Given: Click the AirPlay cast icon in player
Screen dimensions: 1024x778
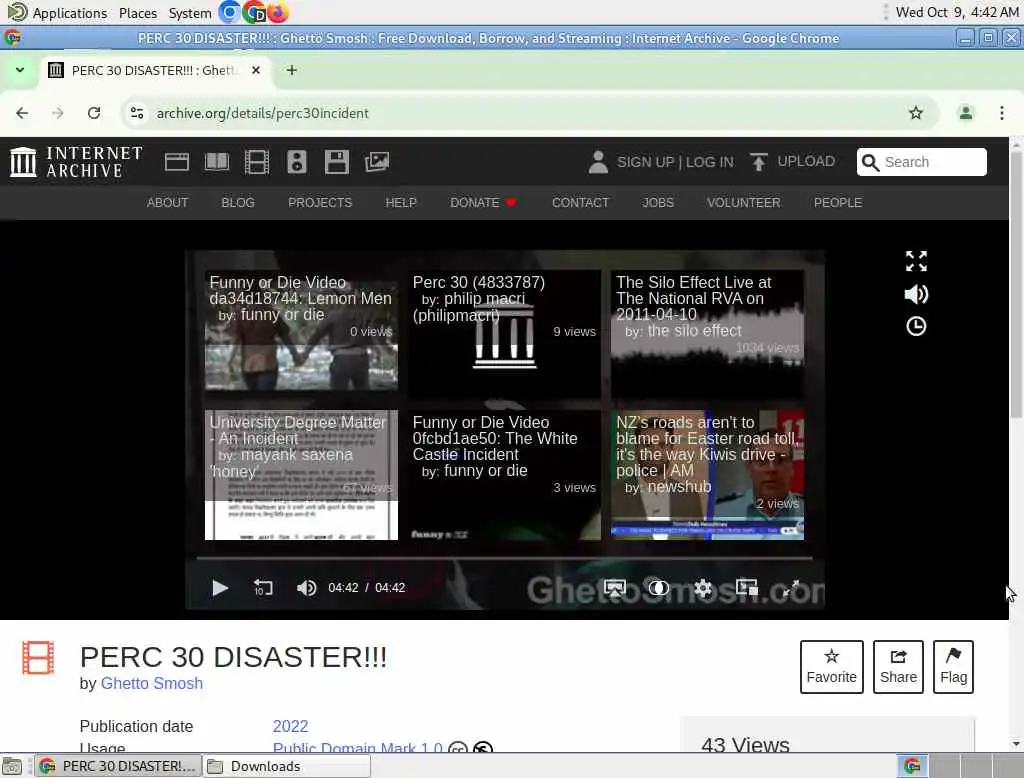Looking at the screenshot, I should tap(615, 588).
